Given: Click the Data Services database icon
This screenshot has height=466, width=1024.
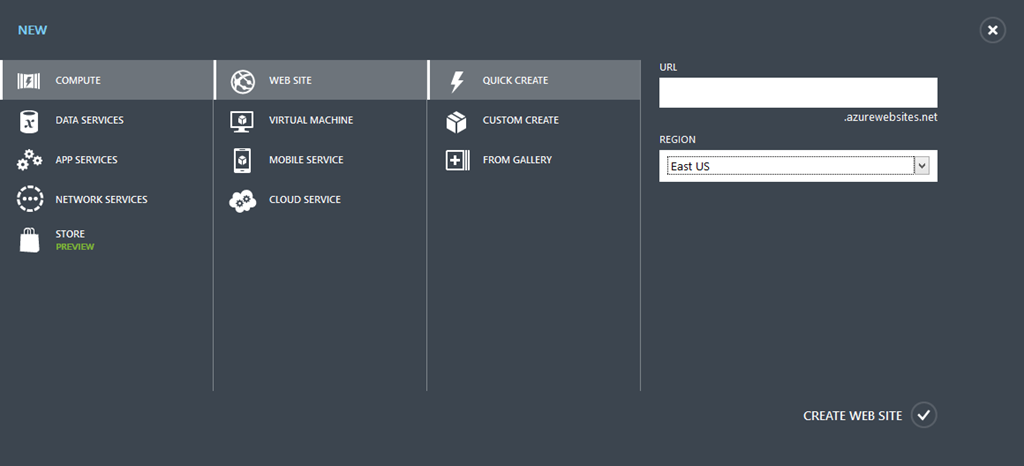Looking at the screenshot, I should coord(29,121).
